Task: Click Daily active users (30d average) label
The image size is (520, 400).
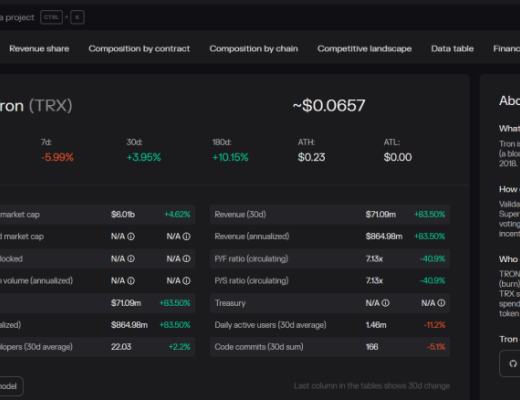Action: 270,325
